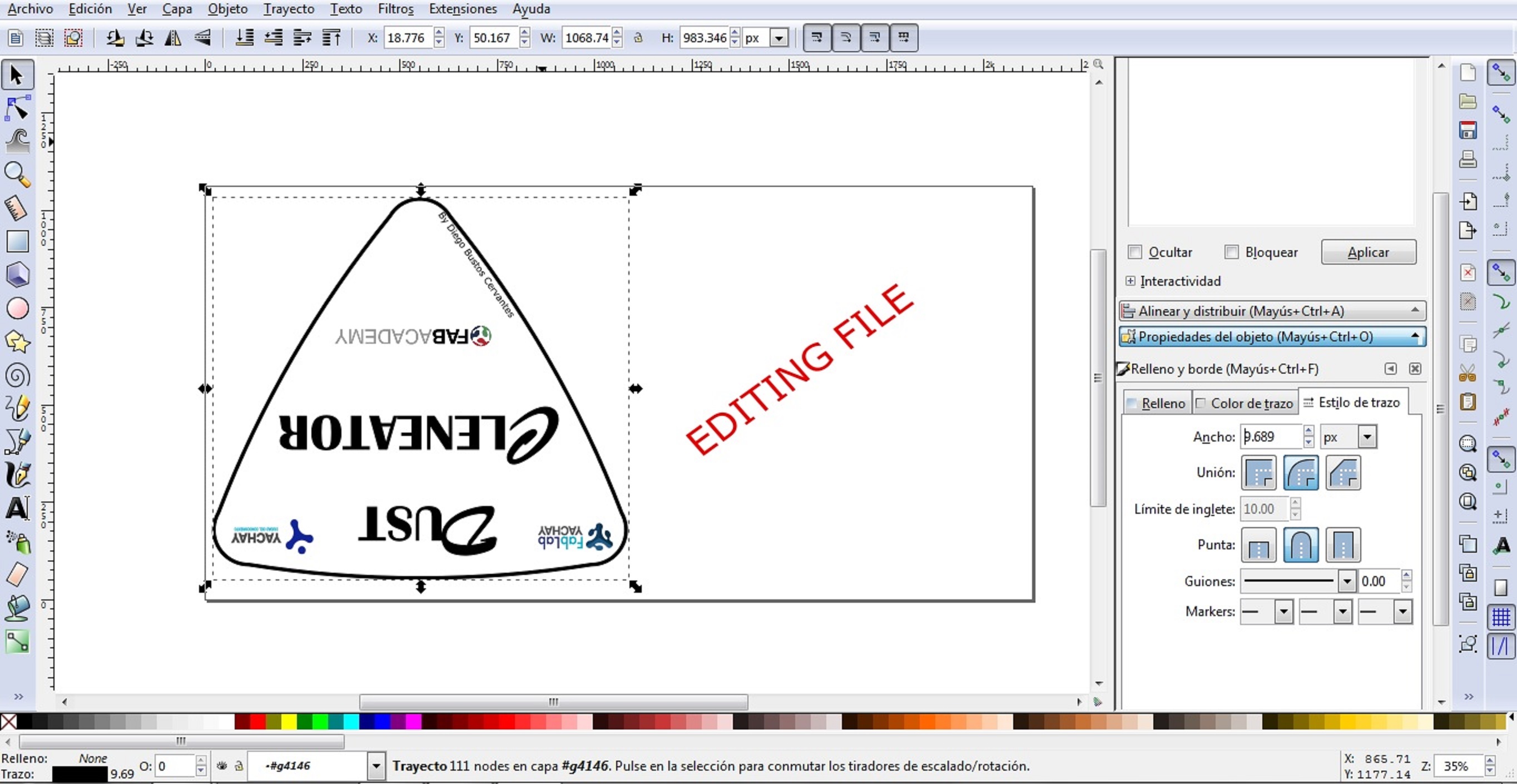Open the Guiones dash pattern dropdown

pyautogui.click(x=1347, y=582)
